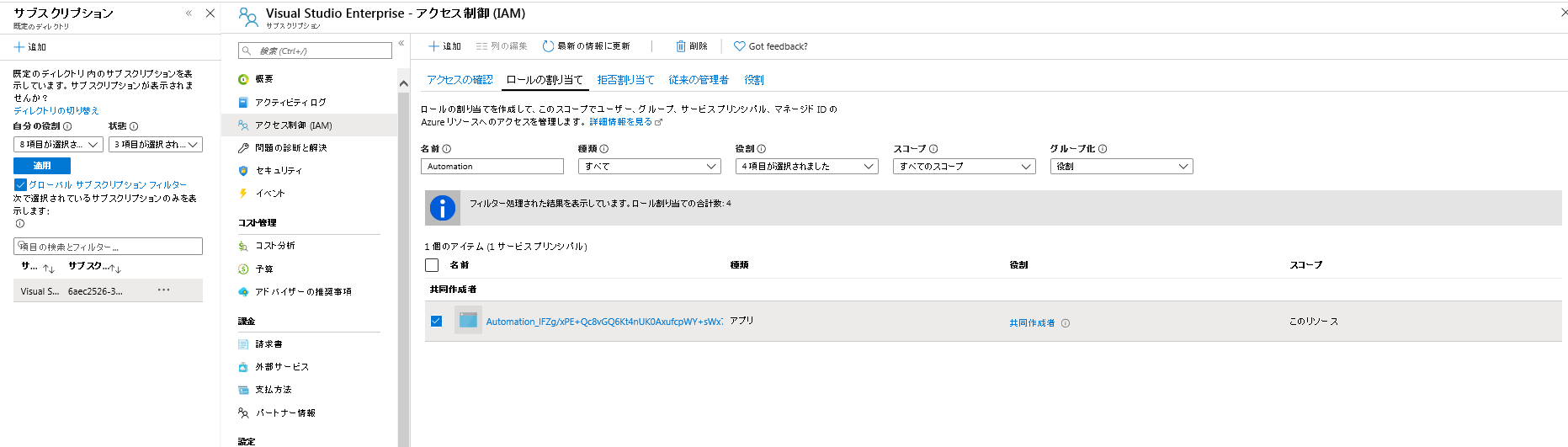
Task: Click 名前 filter field containing Automation
Action: pos(492,167)
